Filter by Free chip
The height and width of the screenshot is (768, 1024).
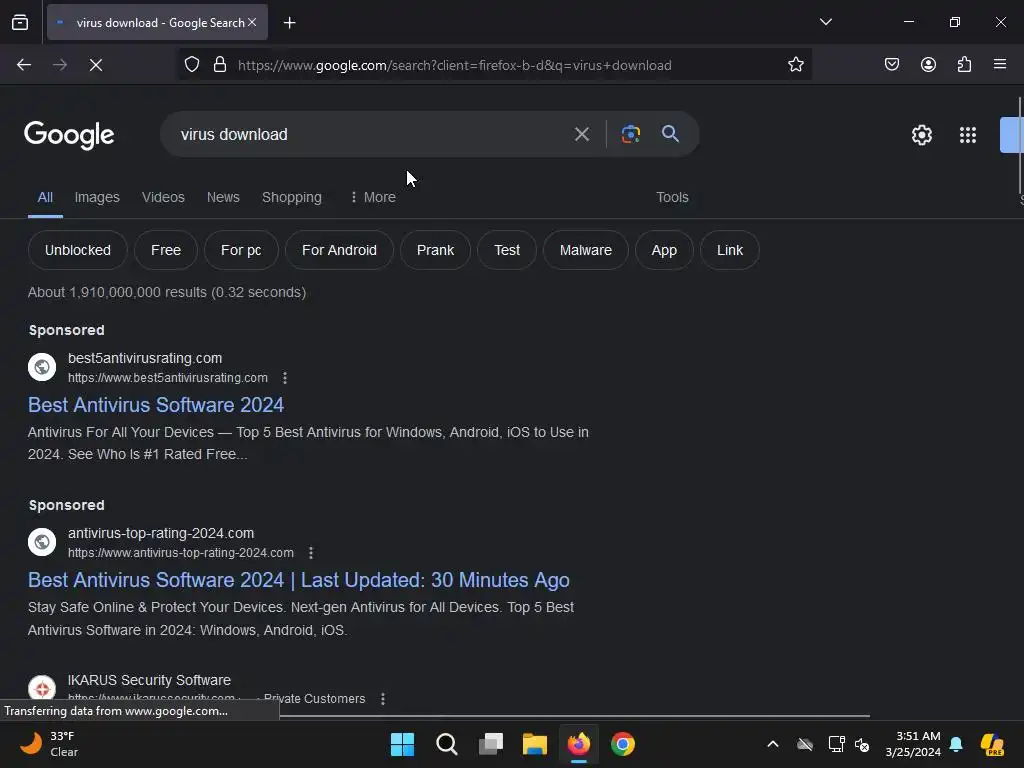(x=166, y=250)
